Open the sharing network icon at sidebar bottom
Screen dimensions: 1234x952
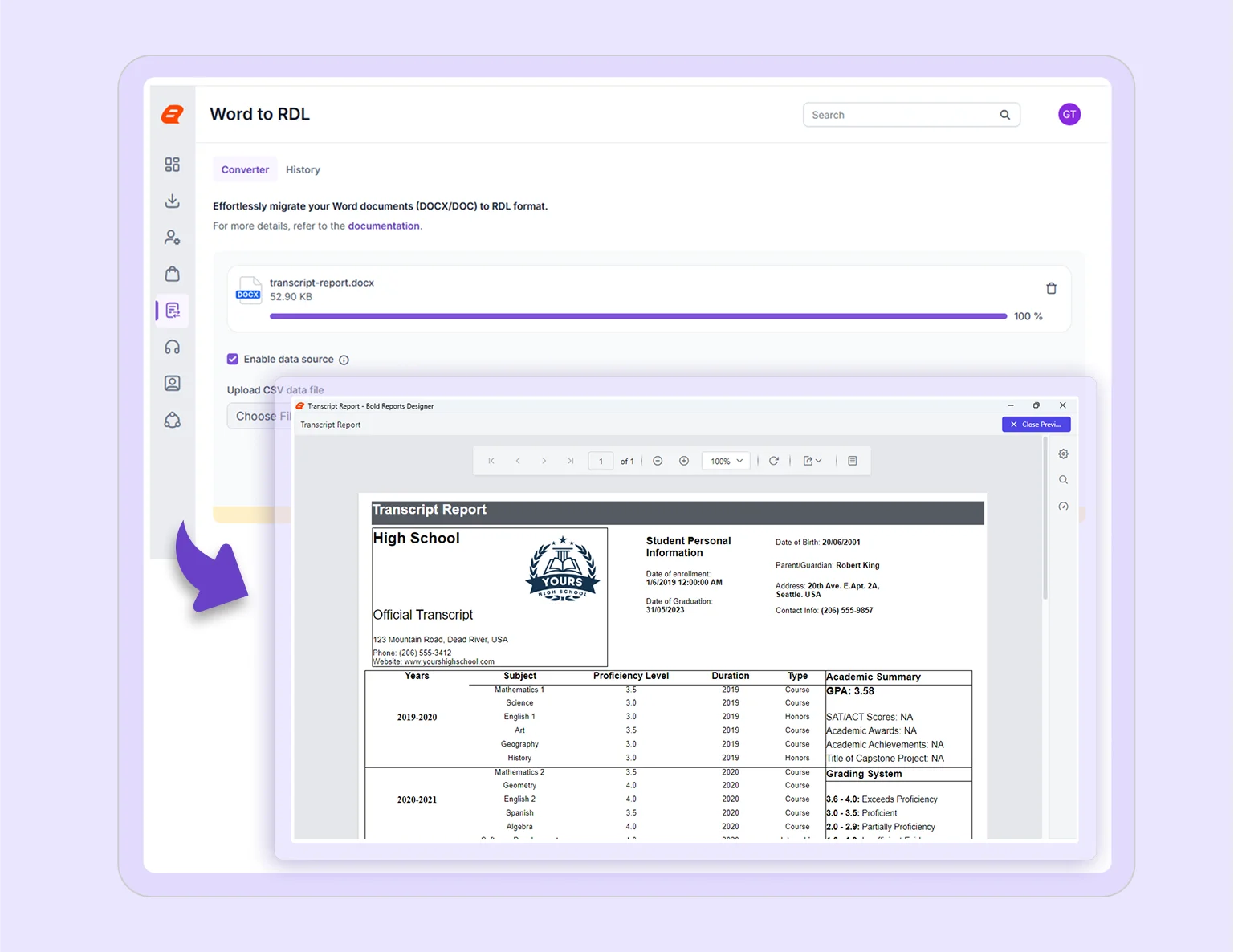pyautogui.click(x=172, y=420)
